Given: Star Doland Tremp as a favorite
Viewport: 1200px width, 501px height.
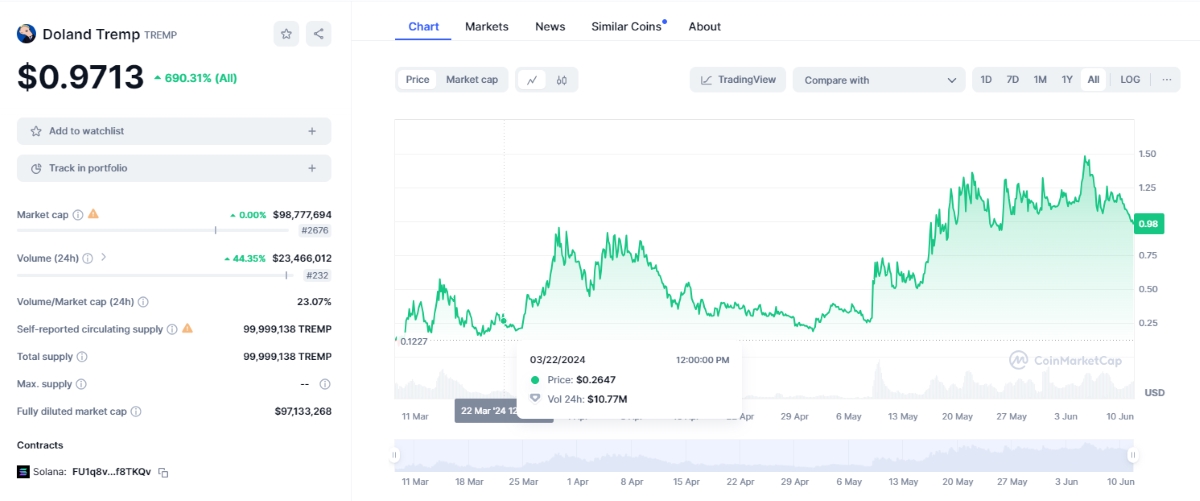Looking at the screenshot, I should click(x=286, y=34).
